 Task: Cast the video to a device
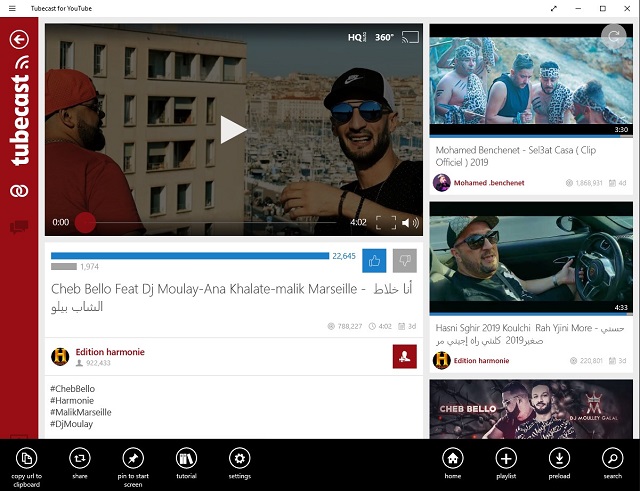[410, 38]
